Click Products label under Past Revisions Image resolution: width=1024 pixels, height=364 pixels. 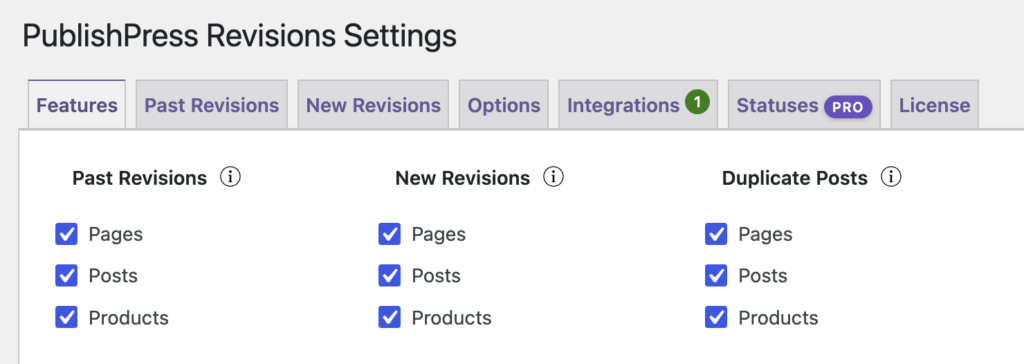(129, 318)
